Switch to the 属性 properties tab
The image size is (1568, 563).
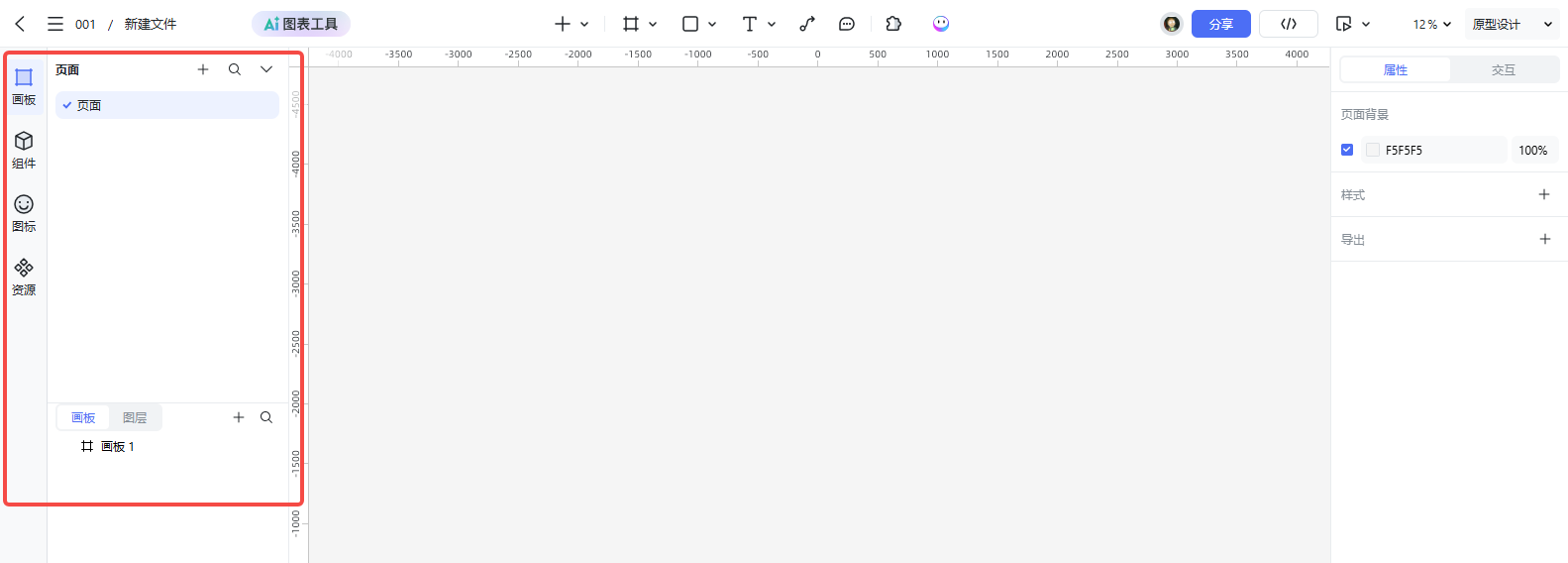pyautogui.click(x=1396, y=69)
